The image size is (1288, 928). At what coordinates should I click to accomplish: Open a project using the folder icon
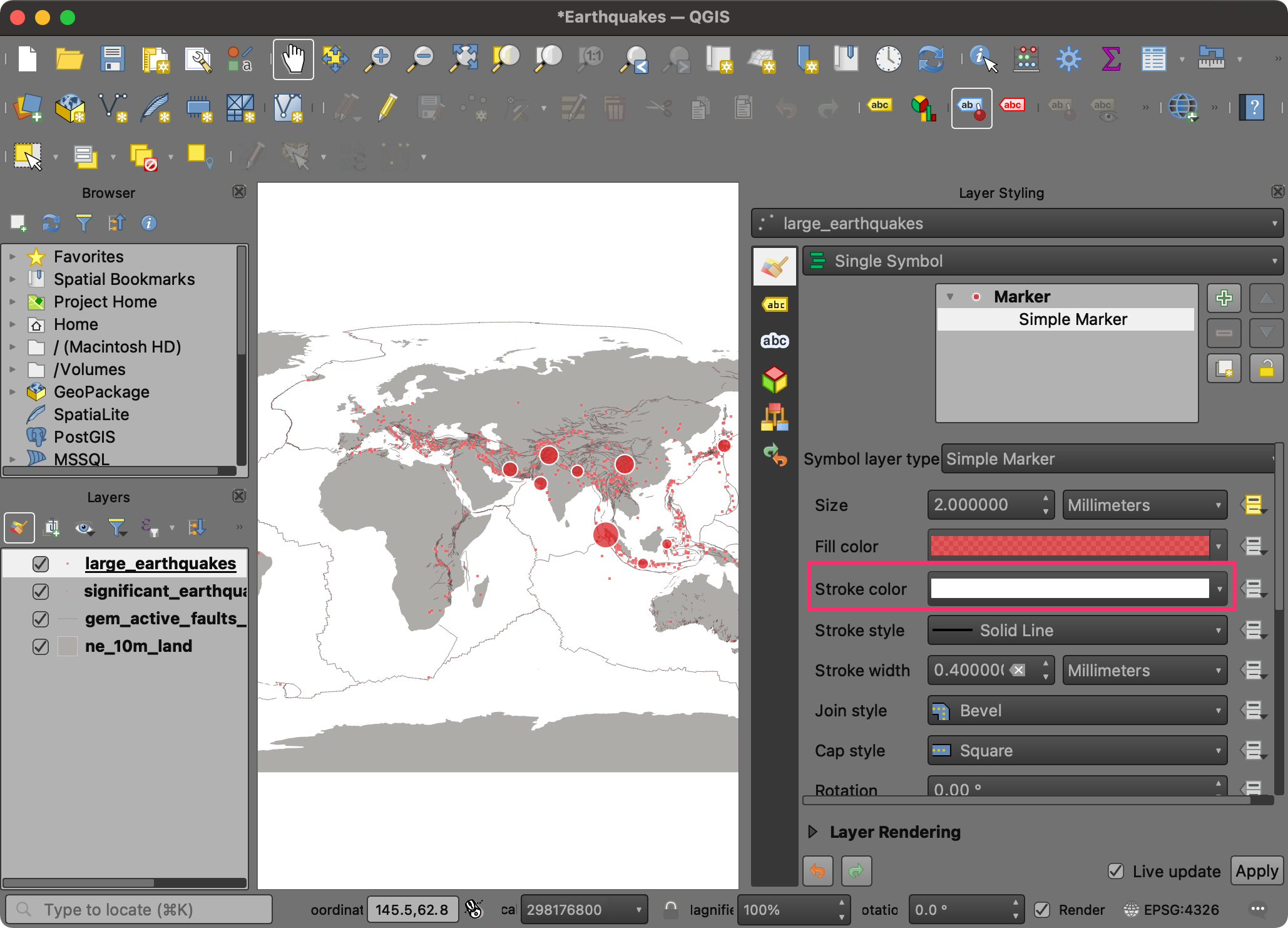(x=69, y=59)
